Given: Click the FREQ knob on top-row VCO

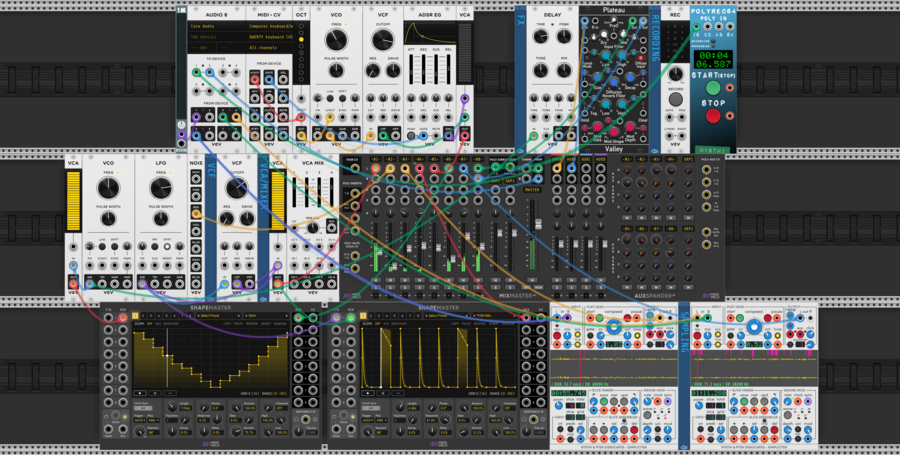Looking at the screenshot, I should click(x=336, y=40).
